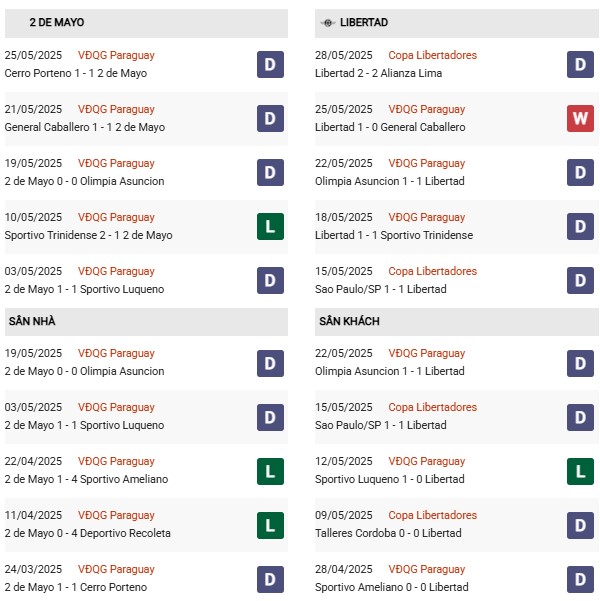Select the SÂN NHÀ section header
The image size is (600, 601).
146,322
